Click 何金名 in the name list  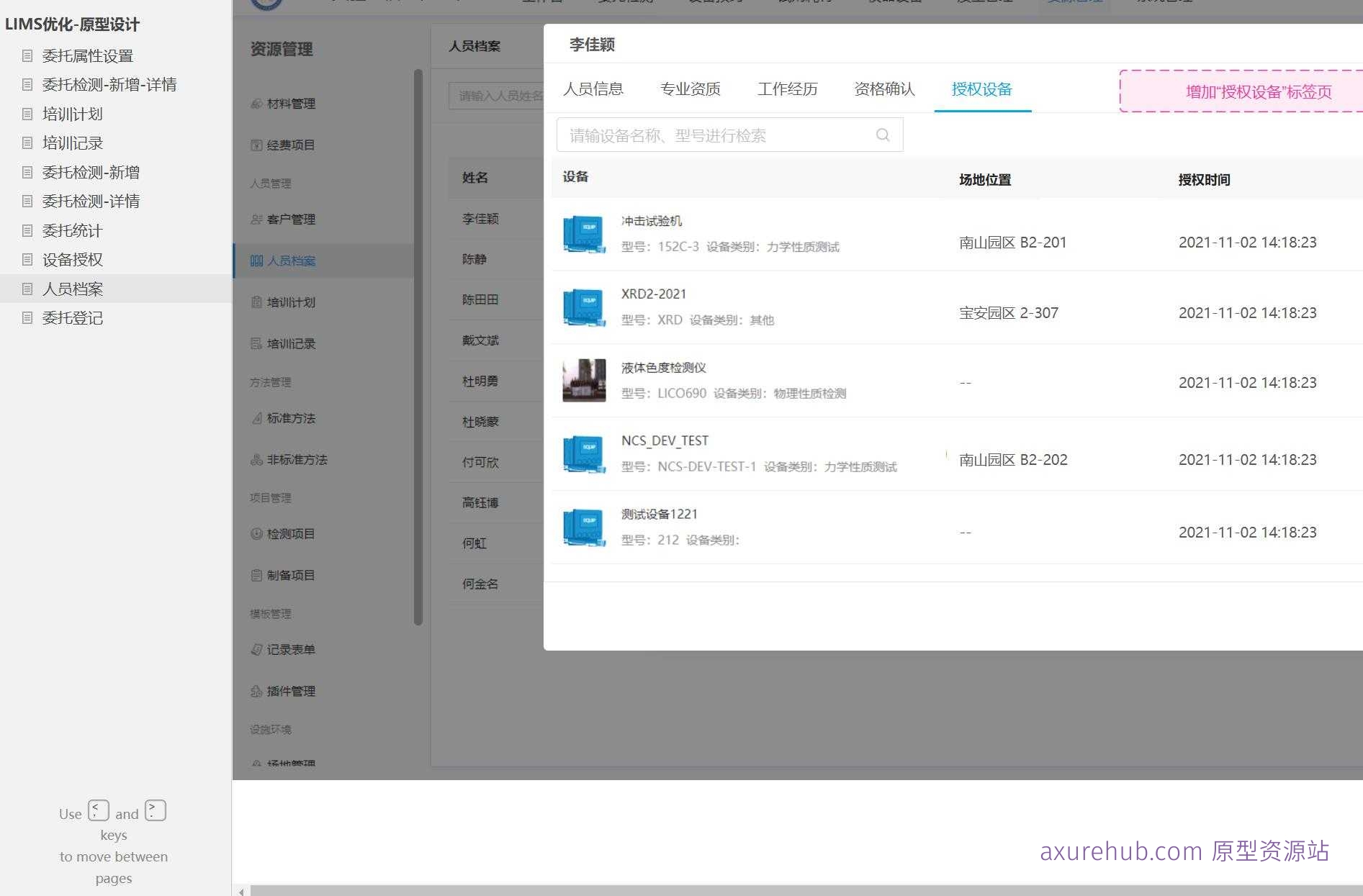(480, 584)
